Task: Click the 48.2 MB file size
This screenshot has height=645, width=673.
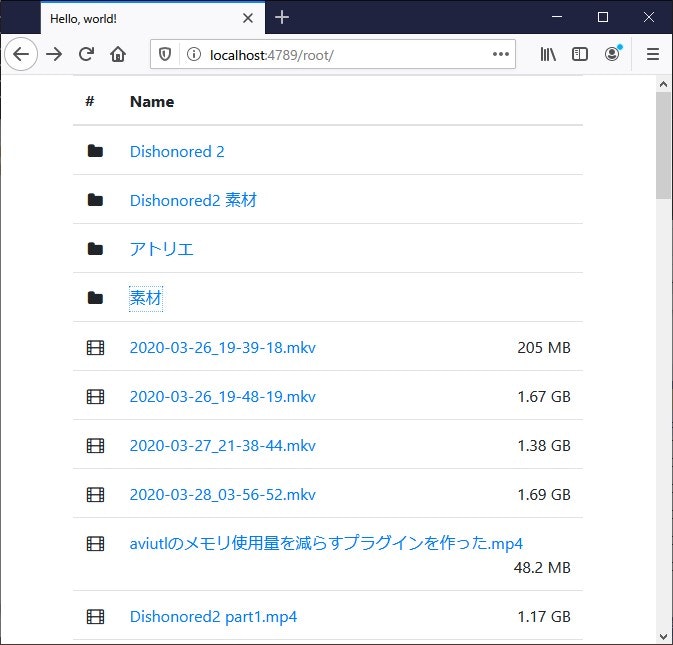Action: (542, 568)
